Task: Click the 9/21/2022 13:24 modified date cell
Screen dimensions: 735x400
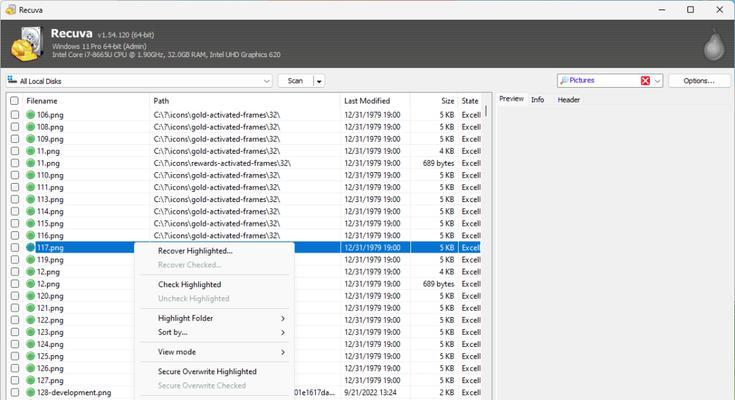Action: coord(370,392)
